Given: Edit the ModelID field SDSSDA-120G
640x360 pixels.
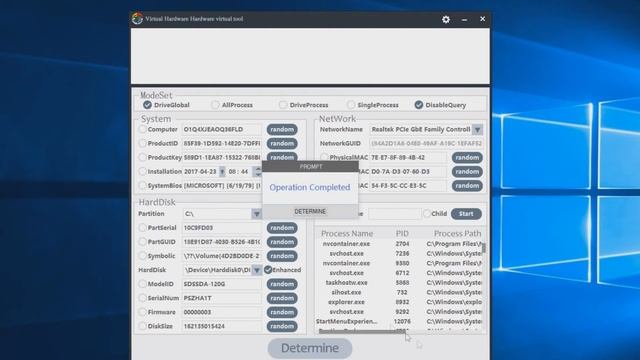Looking at the screenshot, I should tap(222, 284).
